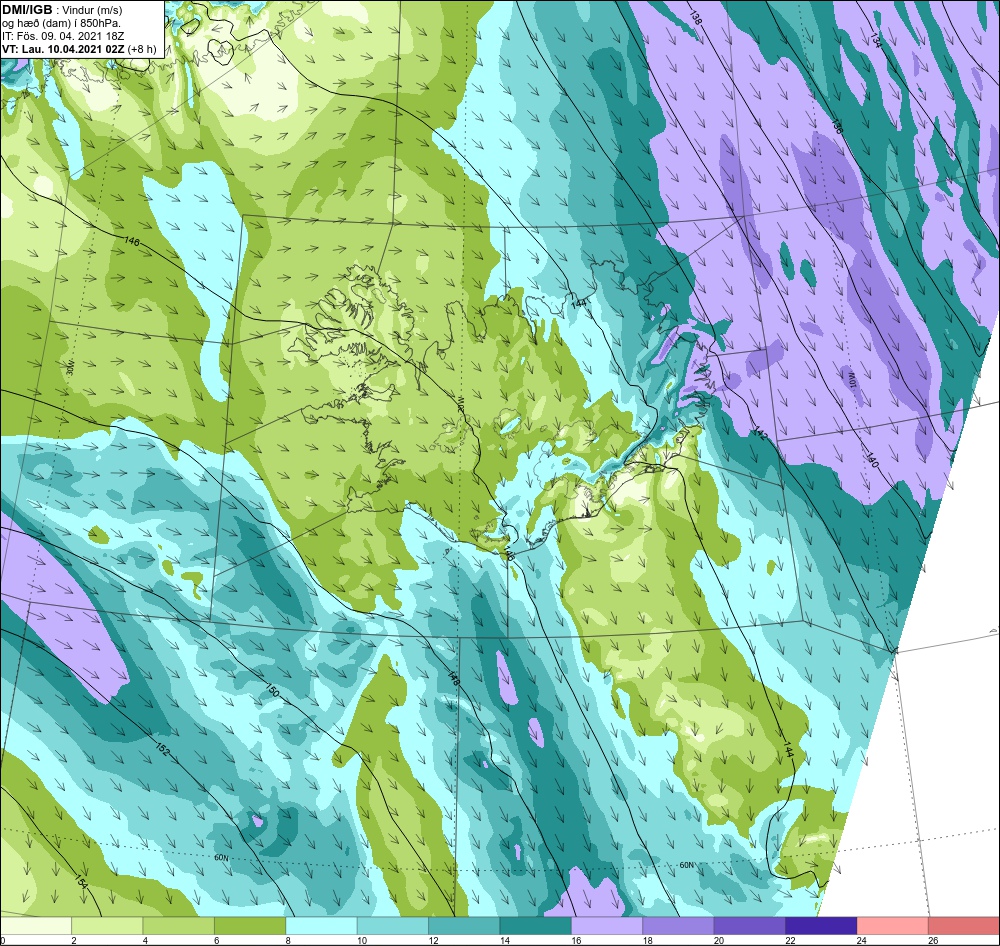Click the right '60N' latitude label
This screenshot has height=946, width=1000.
pos(686,866)
